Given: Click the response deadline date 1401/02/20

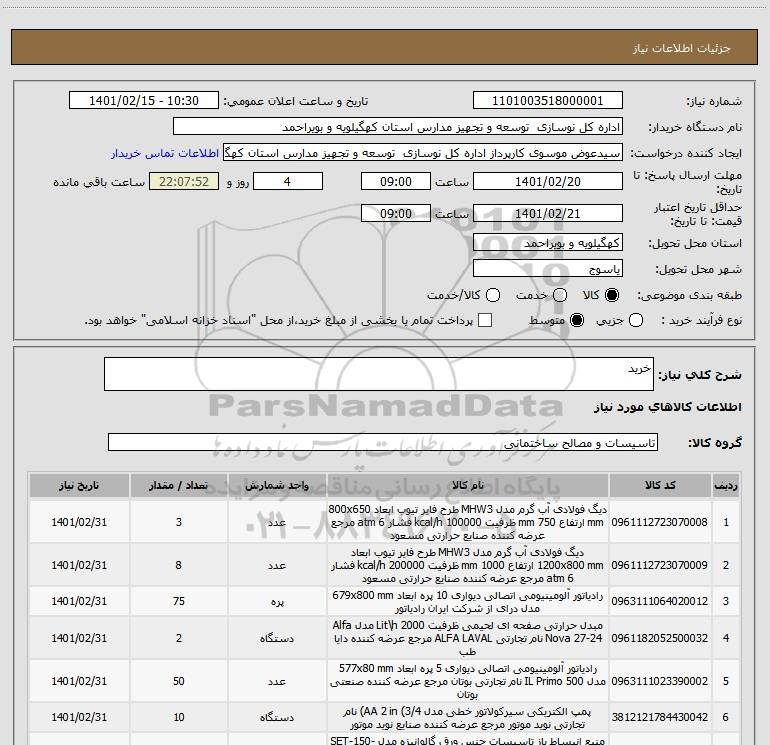Looking at the screenshot, I should tap(548, 182).
